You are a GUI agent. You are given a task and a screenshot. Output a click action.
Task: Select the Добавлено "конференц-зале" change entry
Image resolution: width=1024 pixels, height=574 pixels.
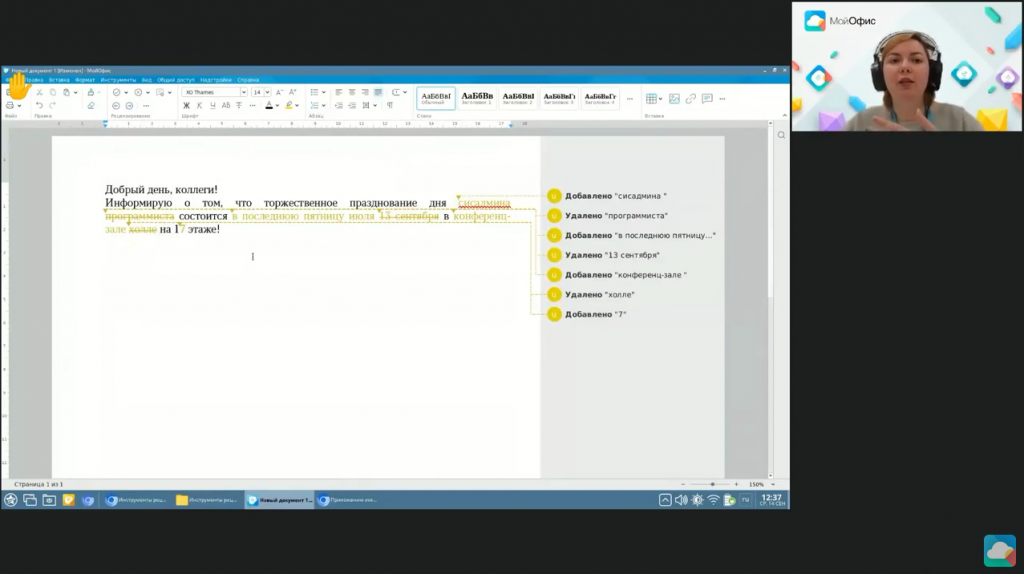tap(617, 275)
